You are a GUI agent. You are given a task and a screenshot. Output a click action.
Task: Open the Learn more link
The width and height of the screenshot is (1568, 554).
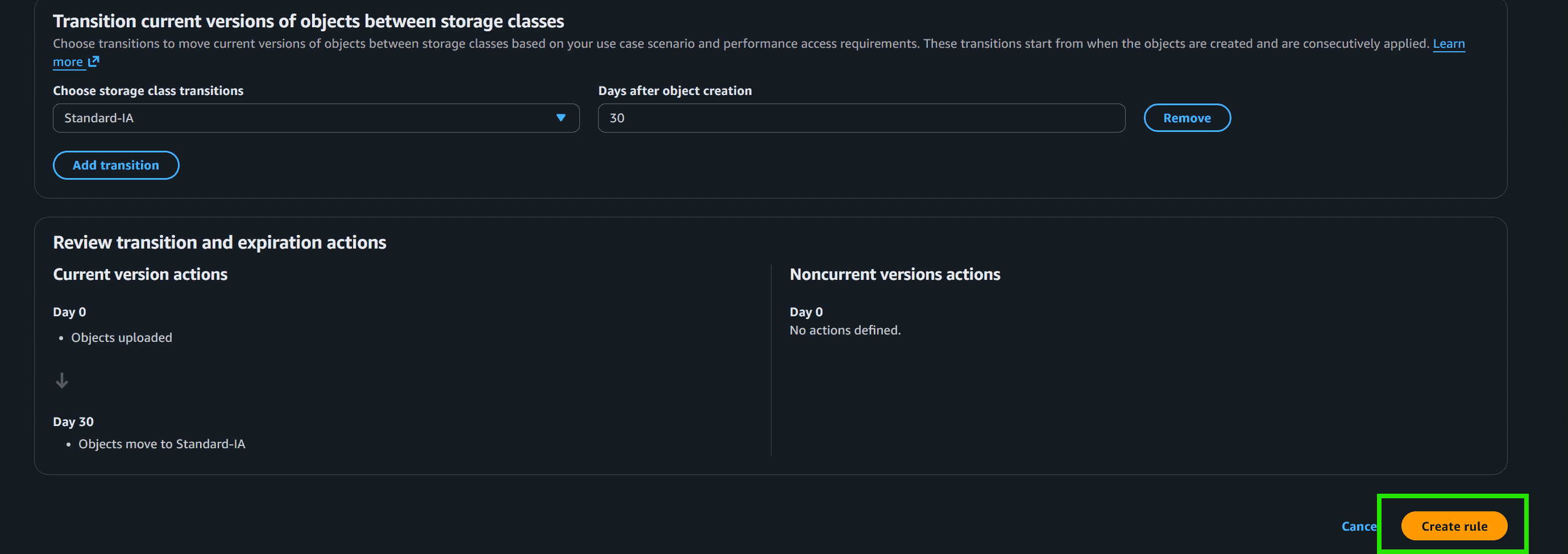pyautogui.click(x=1449, y=44)
